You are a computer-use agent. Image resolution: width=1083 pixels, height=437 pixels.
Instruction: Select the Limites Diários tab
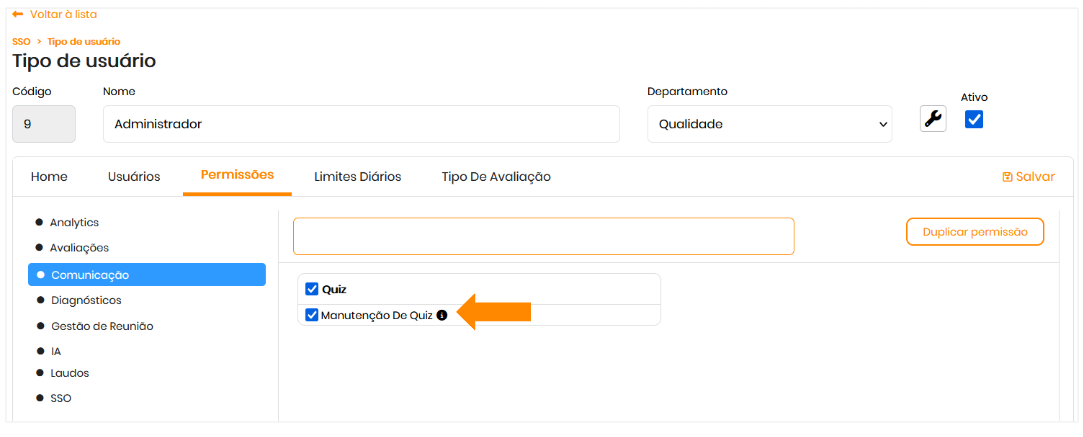point(357,177)
